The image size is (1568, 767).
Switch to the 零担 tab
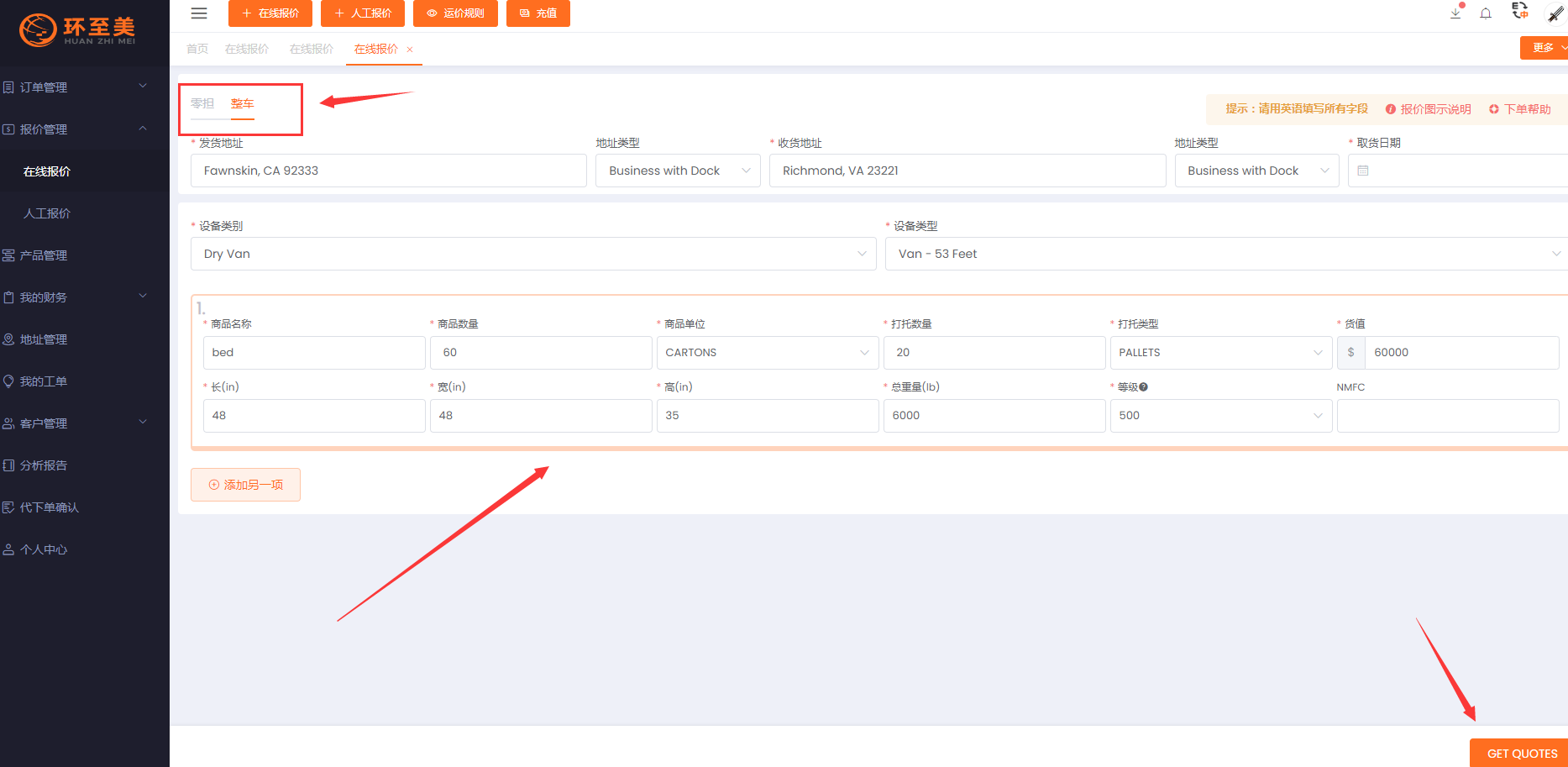(x=202, y=103)
